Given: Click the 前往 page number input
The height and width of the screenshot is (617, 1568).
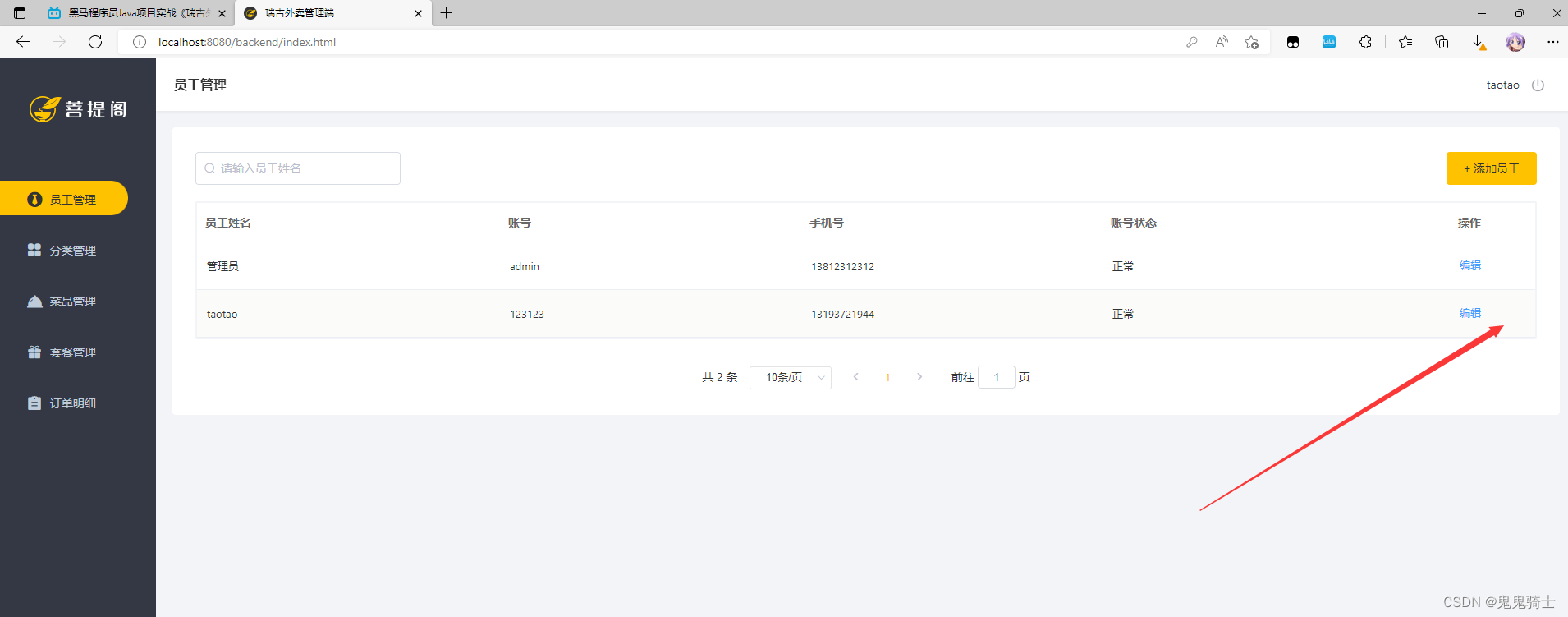Looking at the screenshot, I should 997,377.
